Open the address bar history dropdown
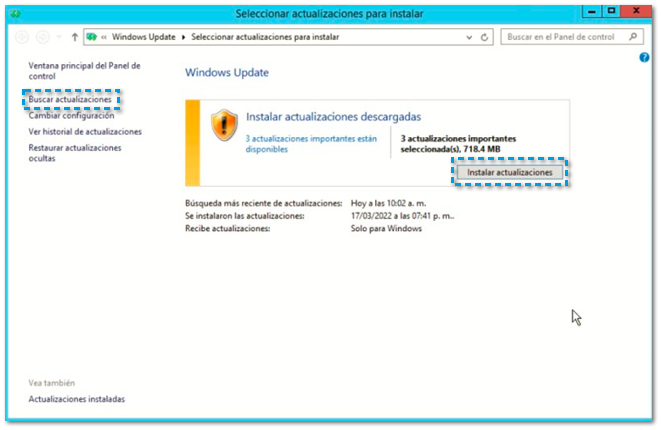This screenshot has width=661, height=430. point(469,37)
